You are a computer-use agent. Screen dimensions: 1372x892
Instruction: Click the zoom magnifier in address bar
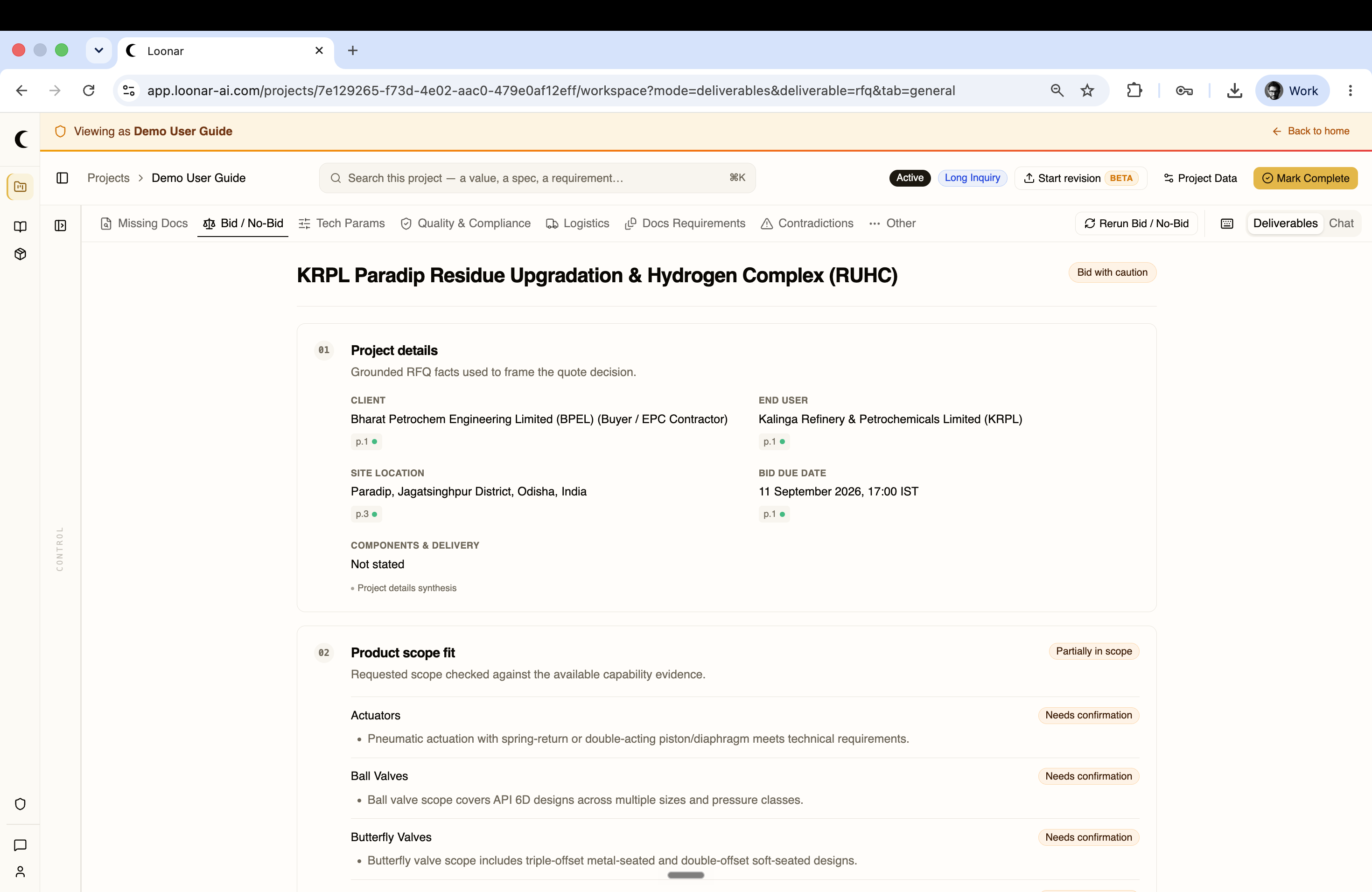(x=1057, y=91)
